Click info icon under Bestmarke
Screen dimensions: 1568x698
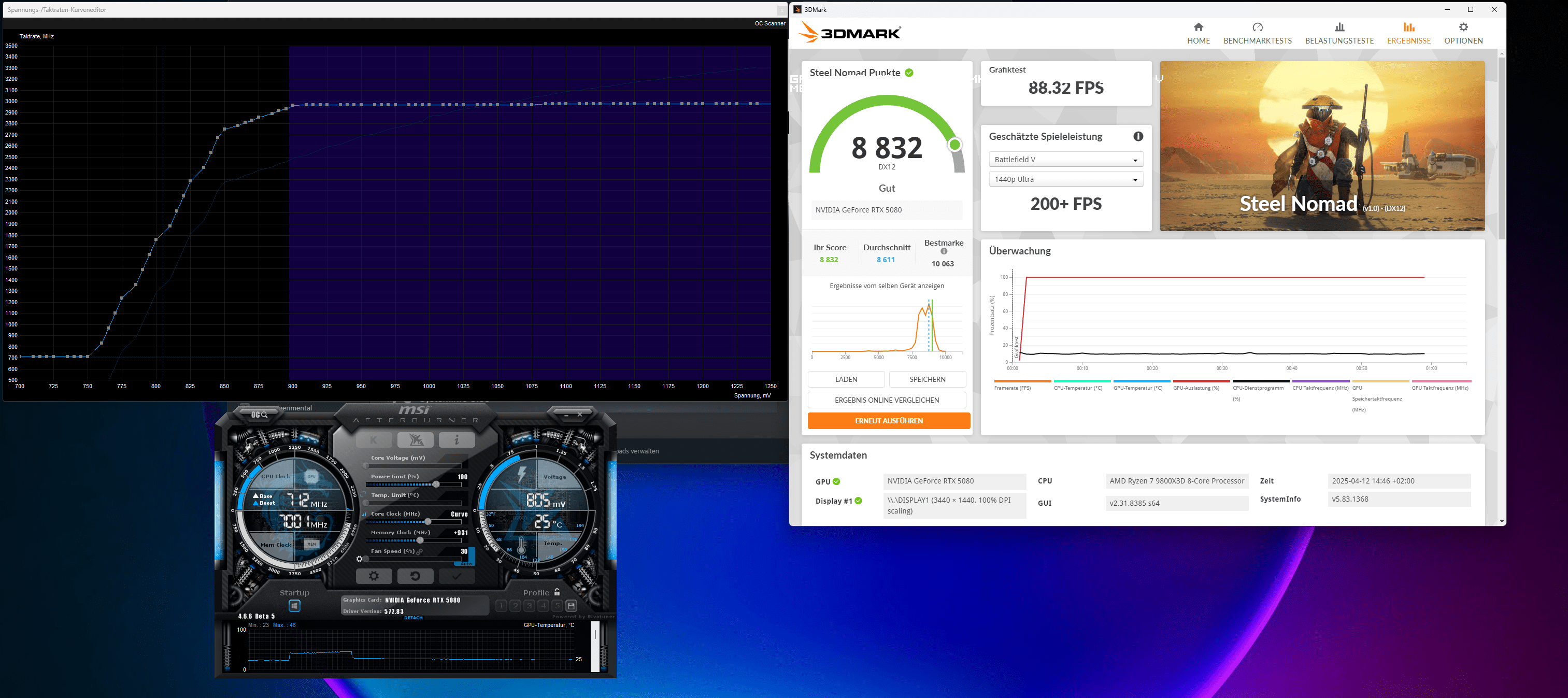pos(944,251)
